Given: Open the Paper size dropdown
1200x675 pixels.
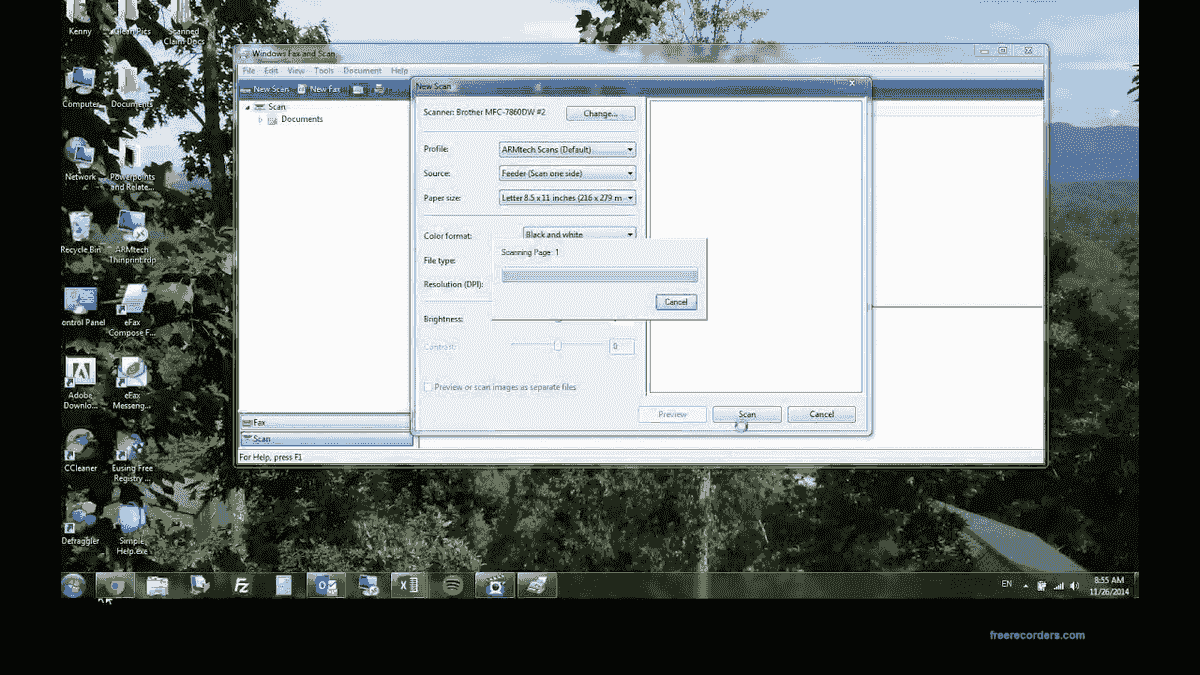Looking at the screenshot, I should pyautogui.click(x=567, y=197).
